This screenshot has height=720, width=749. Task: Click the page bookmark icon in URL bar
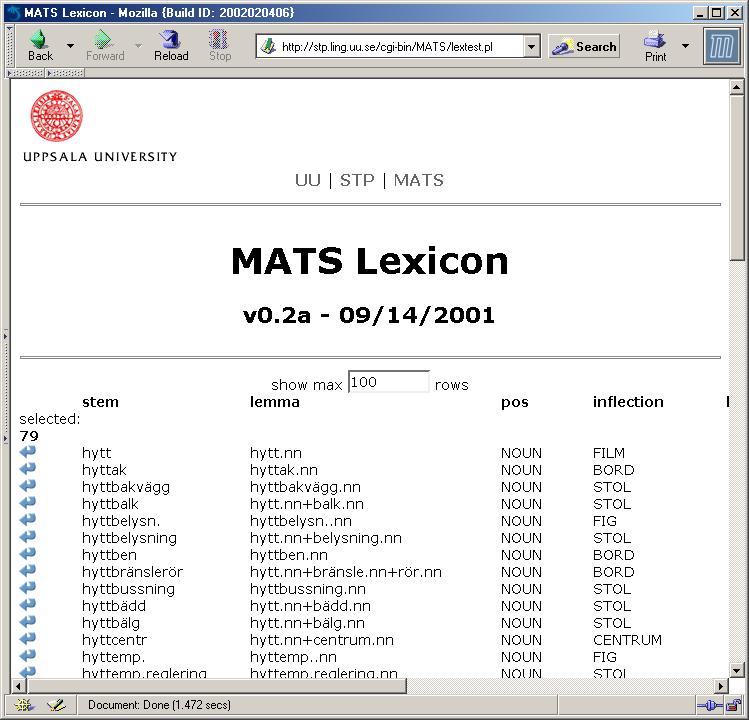click(269, 47)
